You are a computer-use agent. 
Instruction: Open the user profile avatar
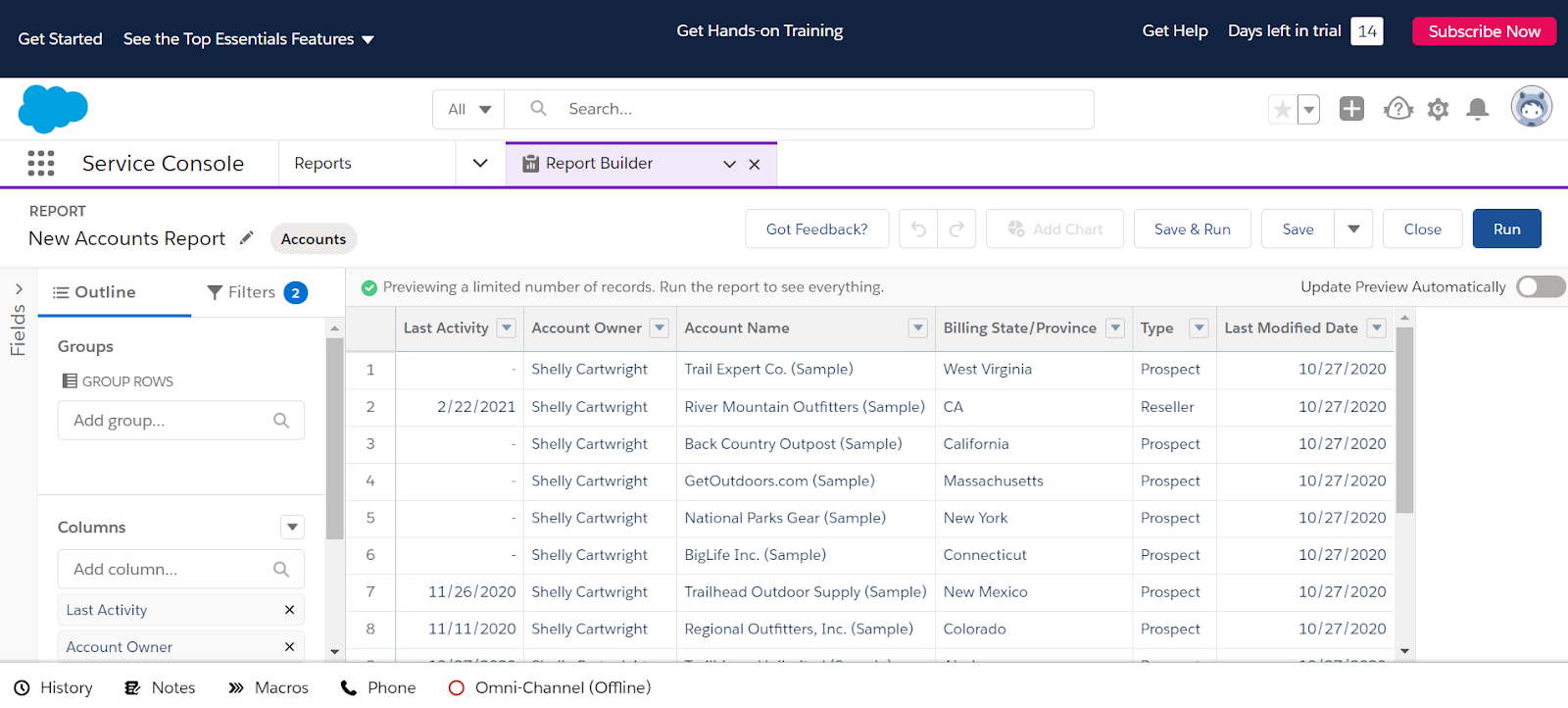coord(1531,107)
